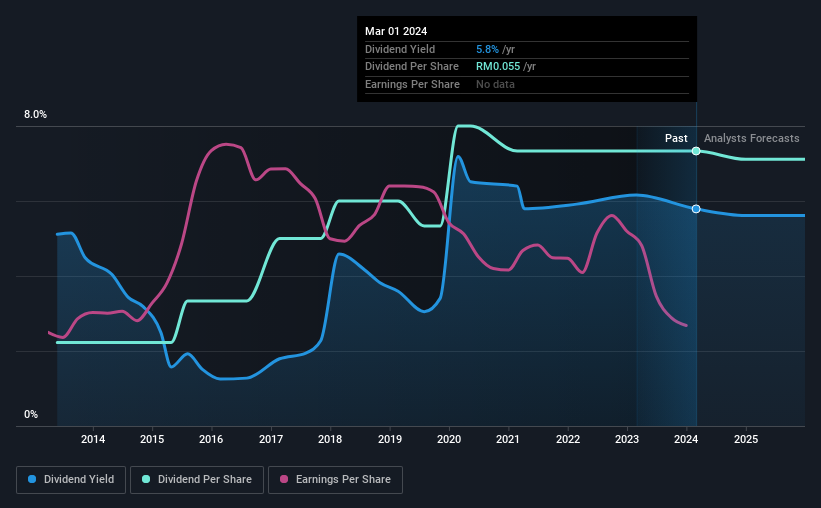
Task: Select the blue data point marker at Mar 2024
Action: (x=696, y=209)
